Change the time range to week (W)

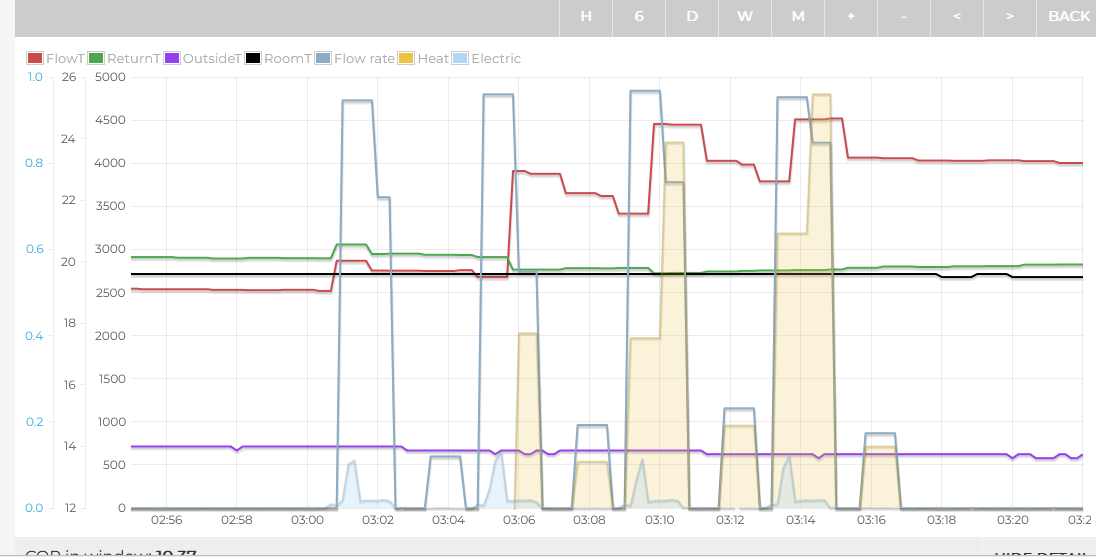click(745, 17)
